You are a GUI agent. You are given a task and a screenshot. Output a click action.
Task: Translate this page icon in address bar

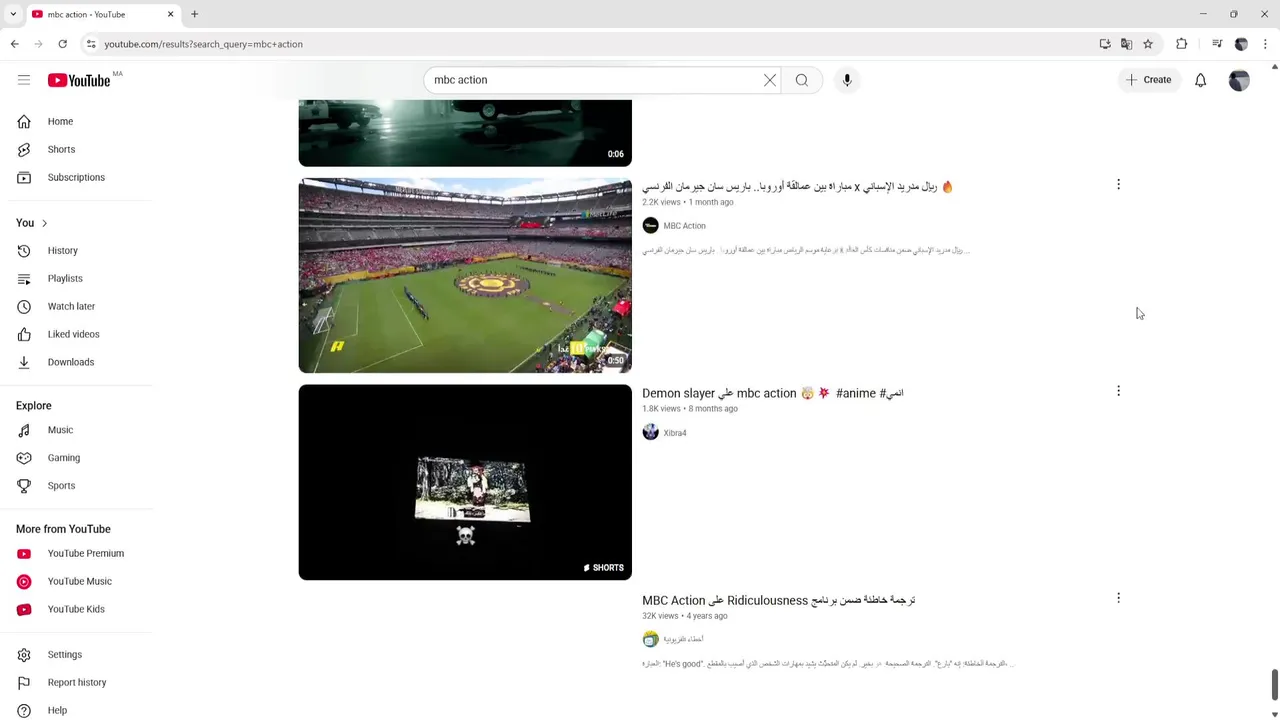pos(1127,44)
